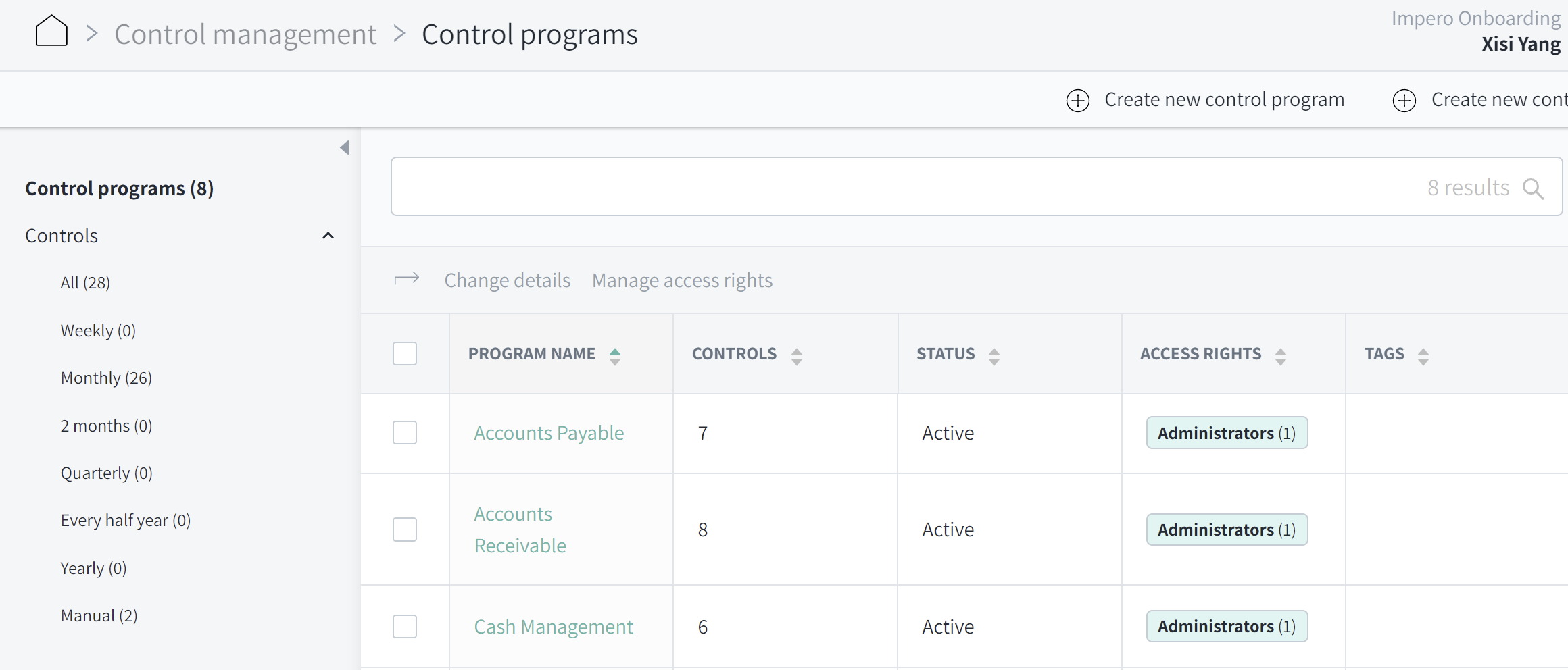The width and height of the screenshot is (1568, 670).
Task: Click Administrators (1) badge for Accounts Receivable
Action: pos(1227,530)
